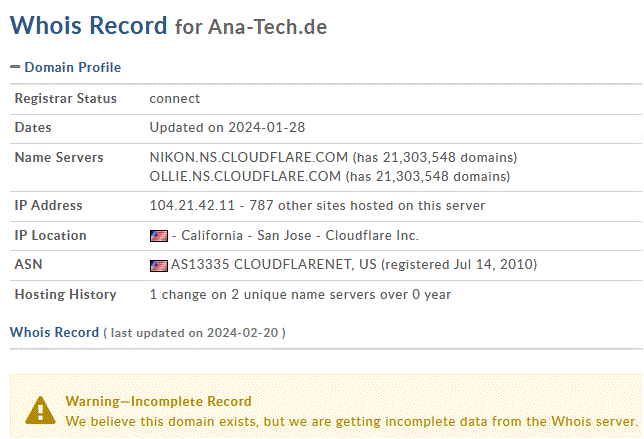Screen dimensions: 644x439
Task: Click 'Ana-Tech.de' domain name in heading
Action: click(267, 27)
